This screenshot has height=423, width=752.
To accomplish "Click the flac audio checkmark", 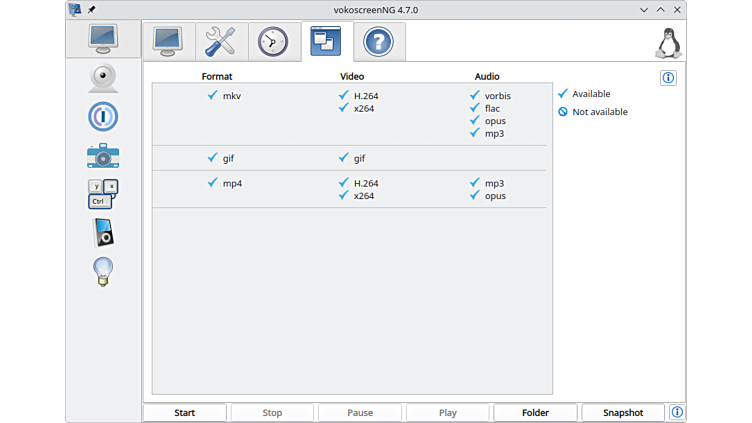I will (475, 108).
